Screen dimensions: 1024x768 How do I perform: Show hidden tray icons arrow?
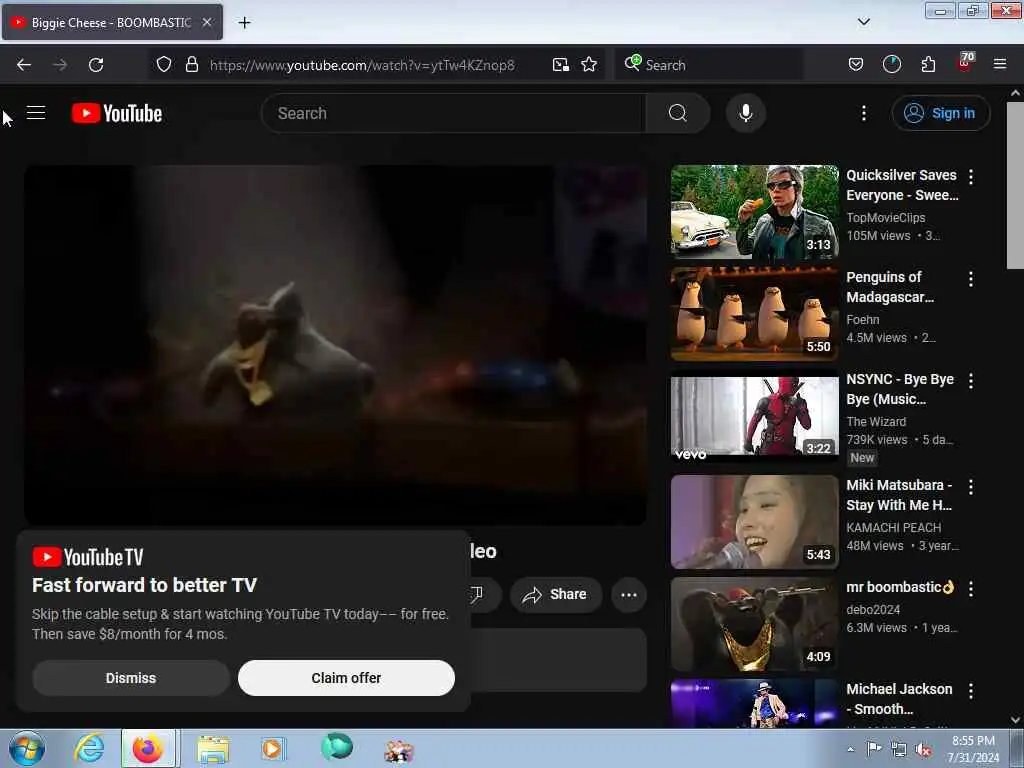(x=850, y=750)
